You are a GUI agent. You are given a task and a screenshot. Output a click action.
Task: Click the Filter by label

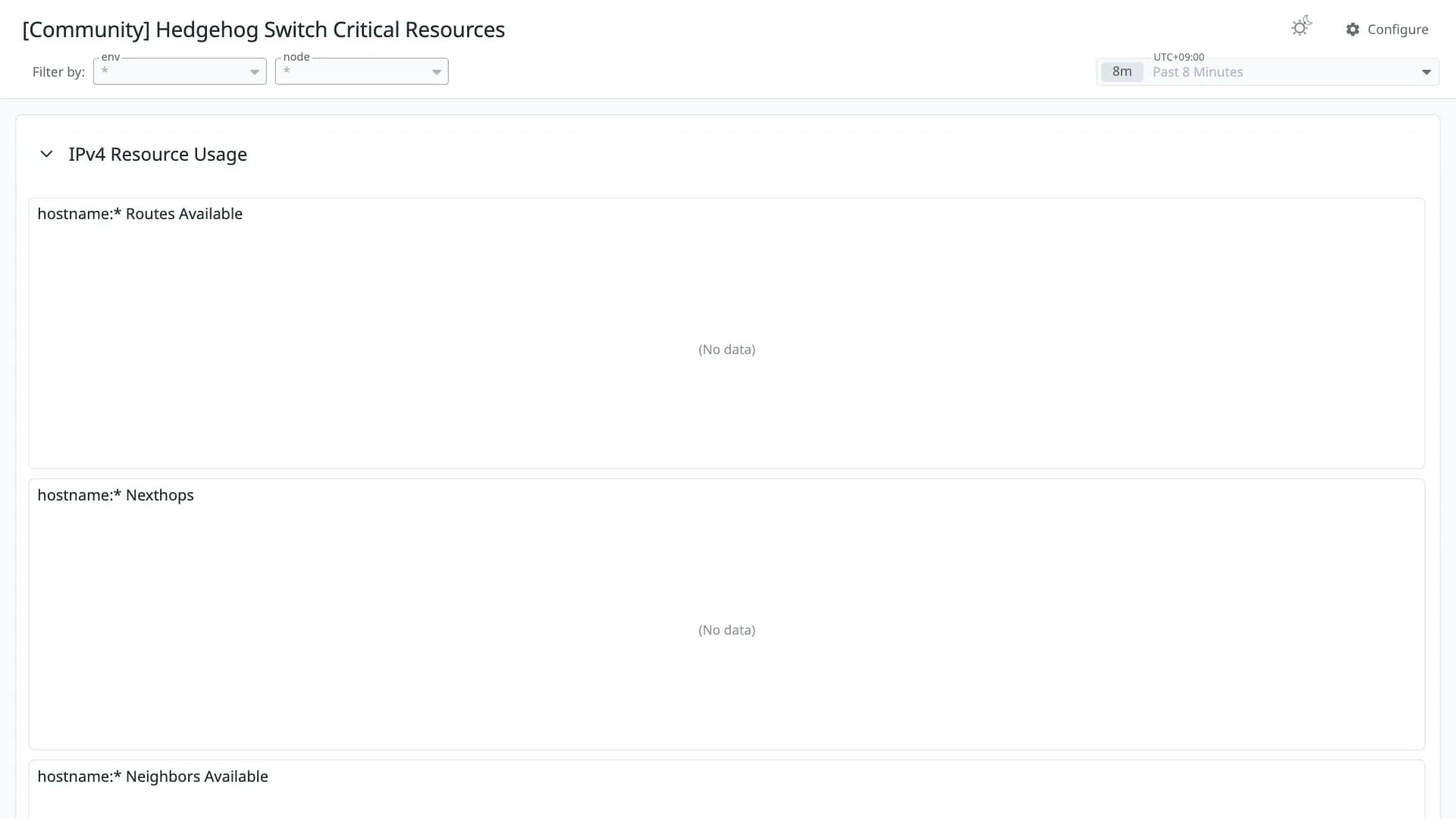(58, 72)
